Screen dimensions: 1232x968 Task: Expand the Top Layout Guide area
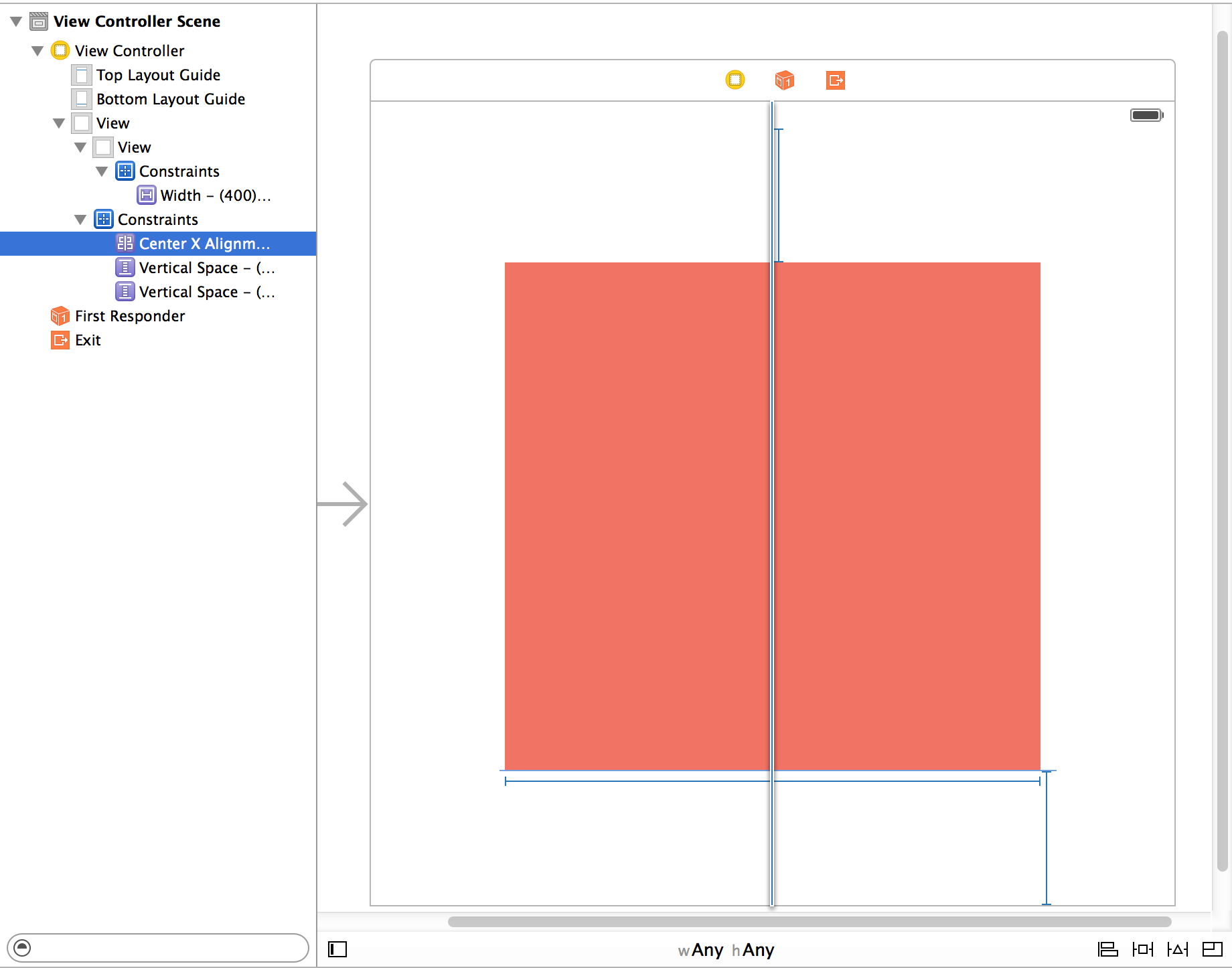click(158, 75)
